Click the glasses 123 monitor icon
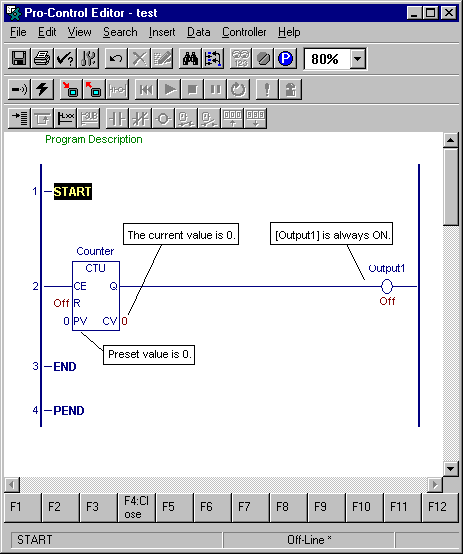The width and height of the screenshot is (463, 554). pyautogui.click(x=241, y=58)
